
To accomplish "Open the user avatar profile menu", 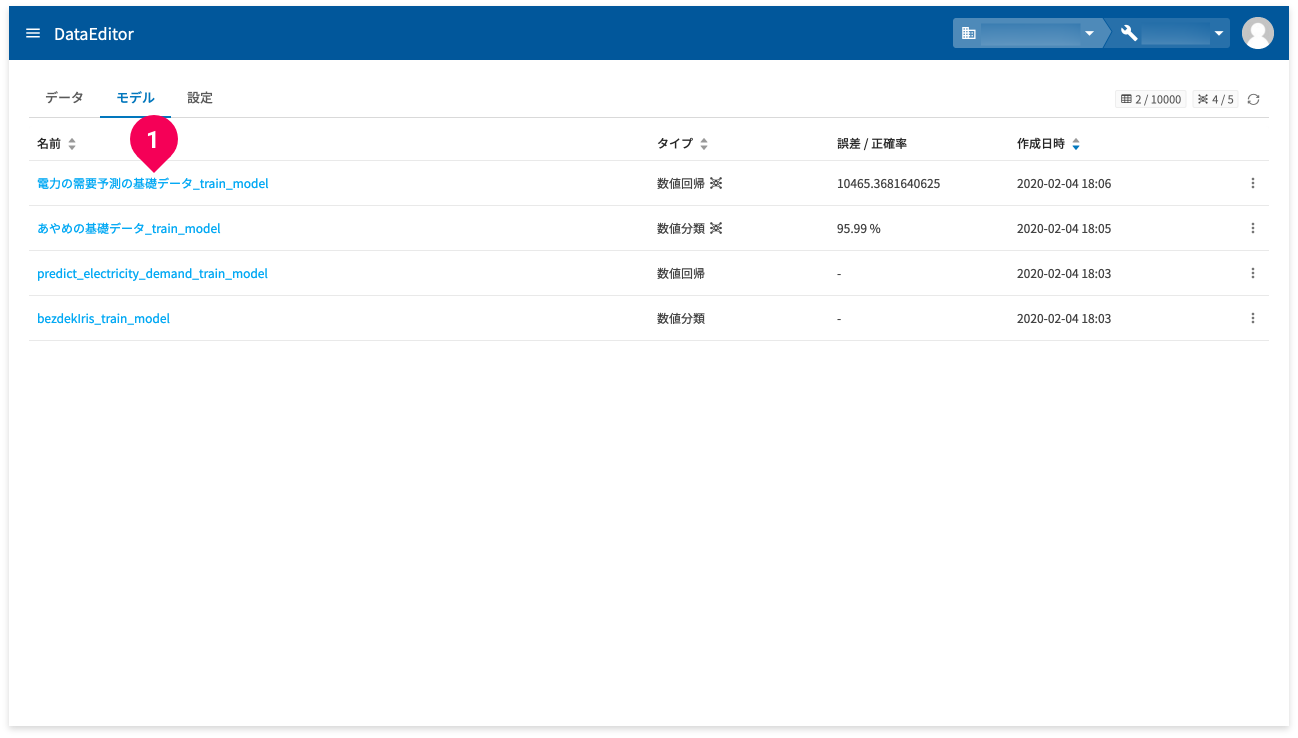I will tap(1257, 33).
